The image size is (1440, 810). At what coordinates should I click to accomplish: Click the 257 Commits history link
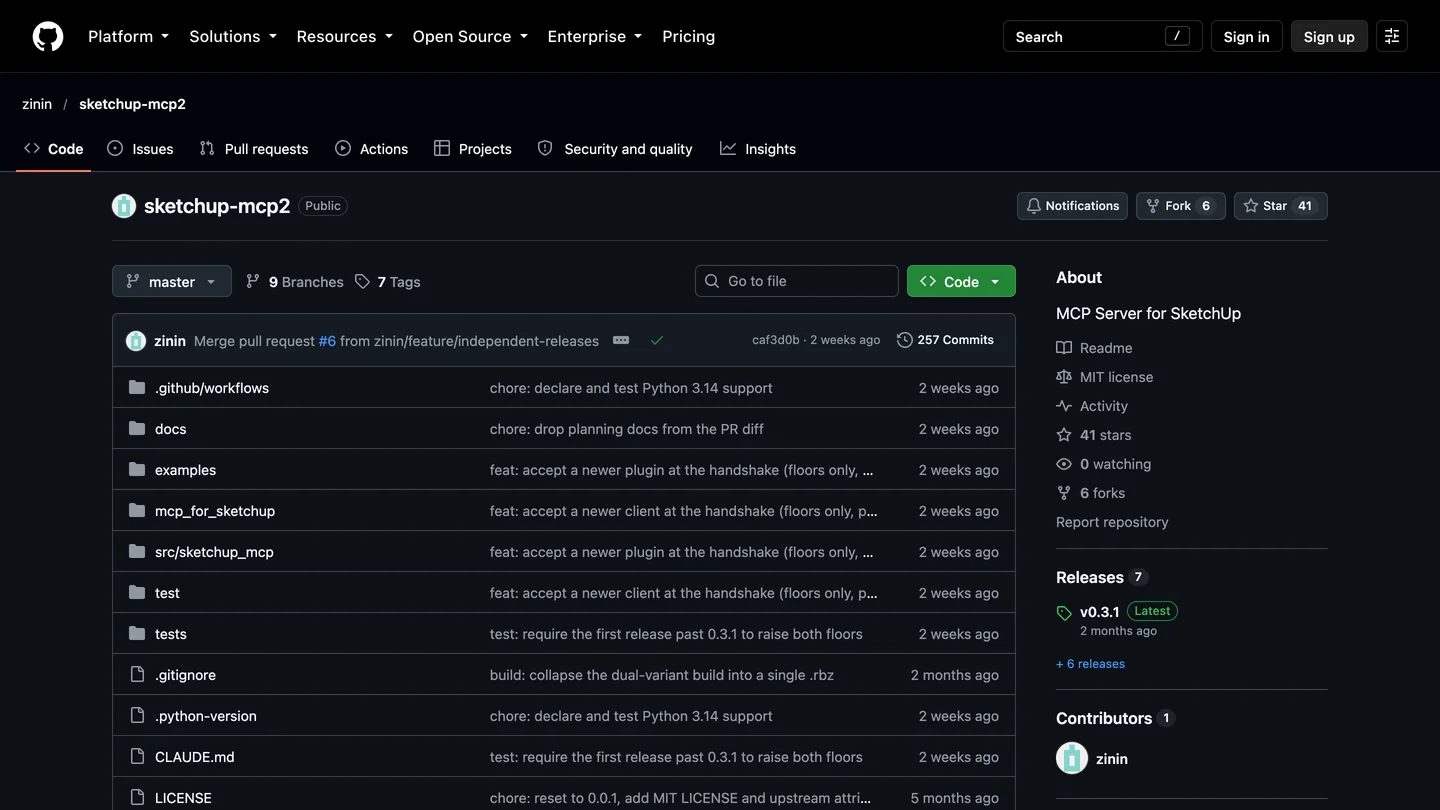pos(945,340)
